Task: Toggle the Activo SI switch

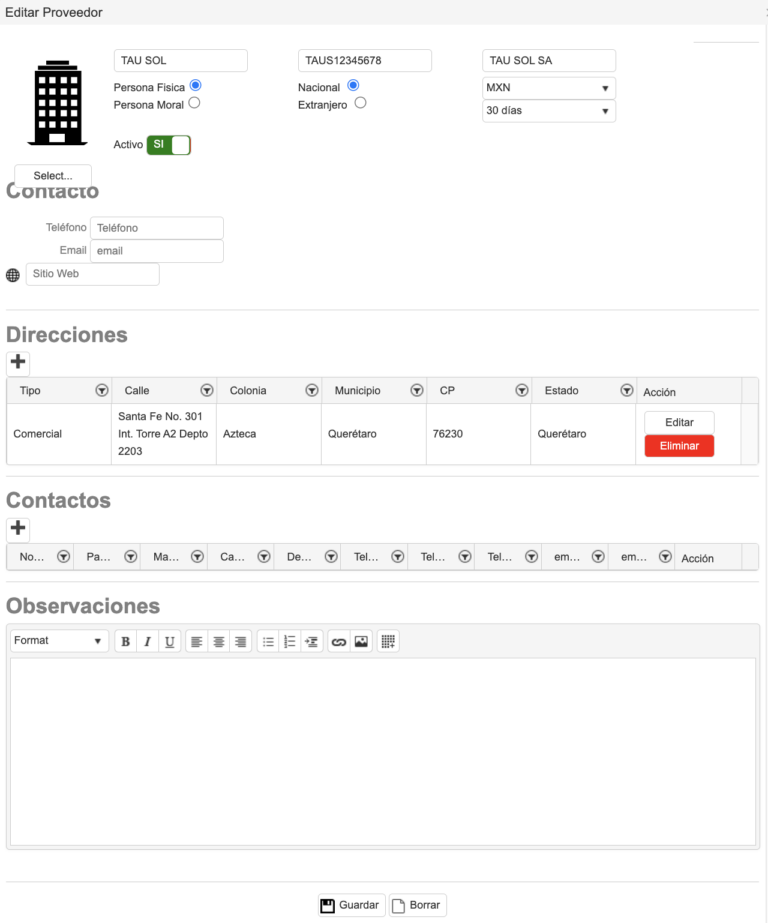Action: point(169,145)
